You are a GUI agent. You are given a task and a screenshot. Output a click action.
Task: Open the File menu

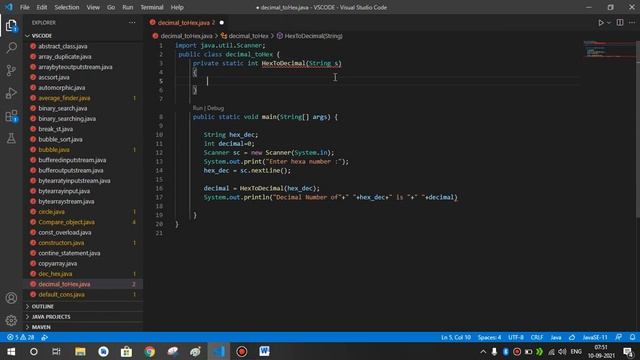[24, 7]
